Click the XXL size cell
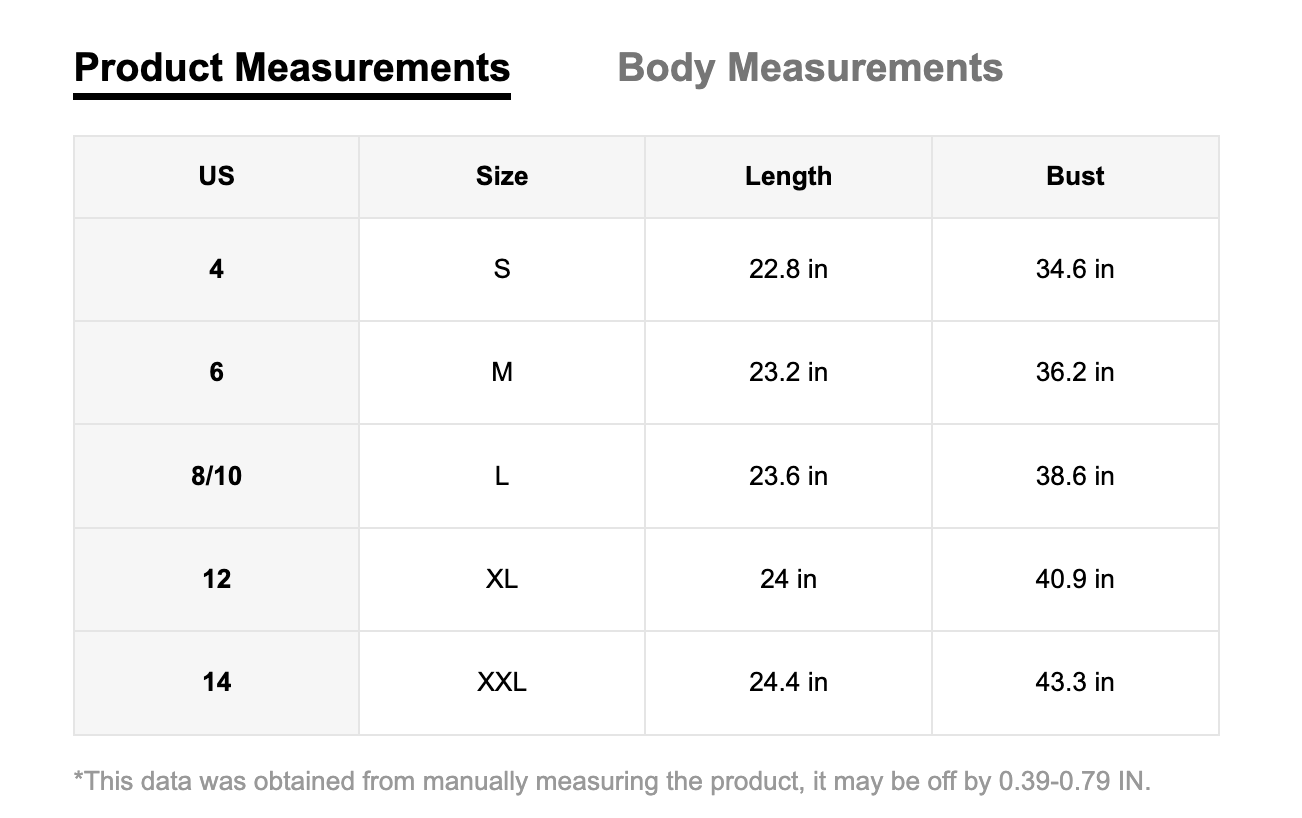Screen dimensions: 1302x818 [502, 682]
